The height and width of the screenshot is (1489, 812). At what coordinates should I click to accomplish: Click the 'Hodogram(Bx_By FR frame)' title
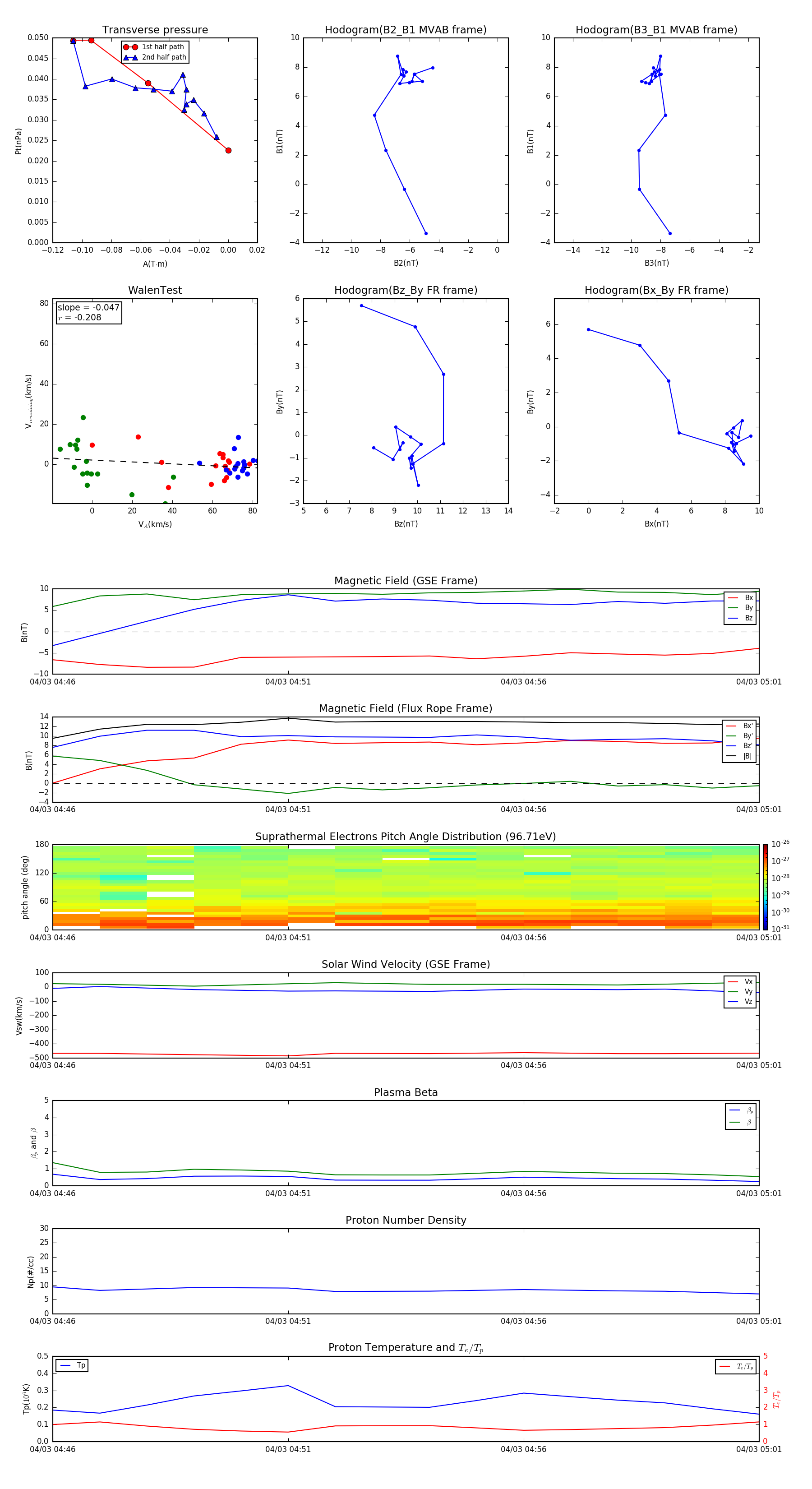pos(656,290)
